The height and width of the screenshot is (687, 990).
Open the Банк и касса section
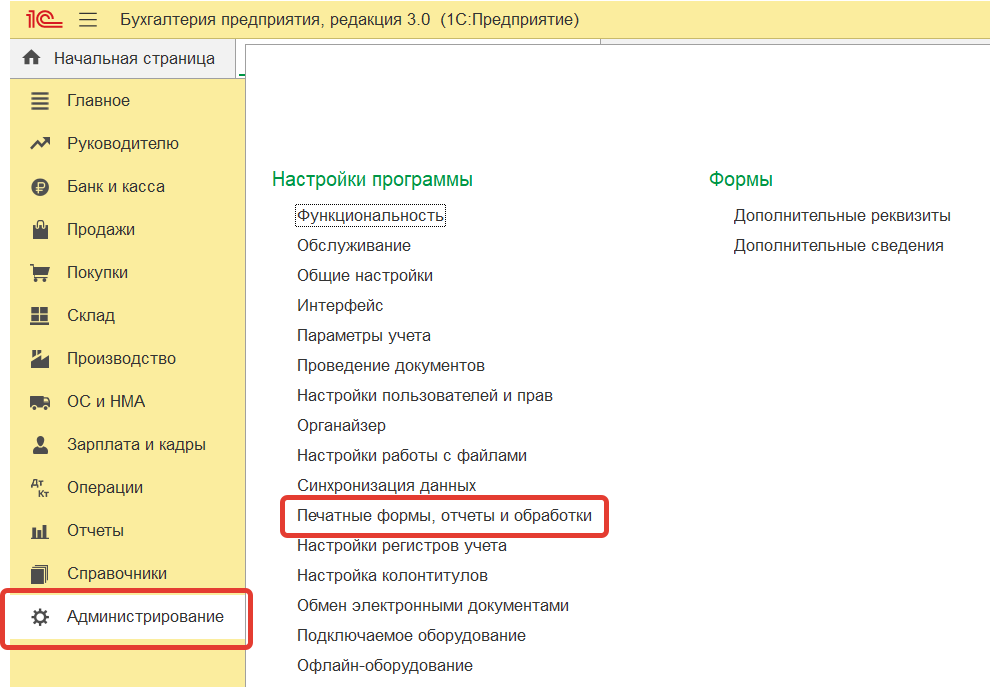[116, 187]
